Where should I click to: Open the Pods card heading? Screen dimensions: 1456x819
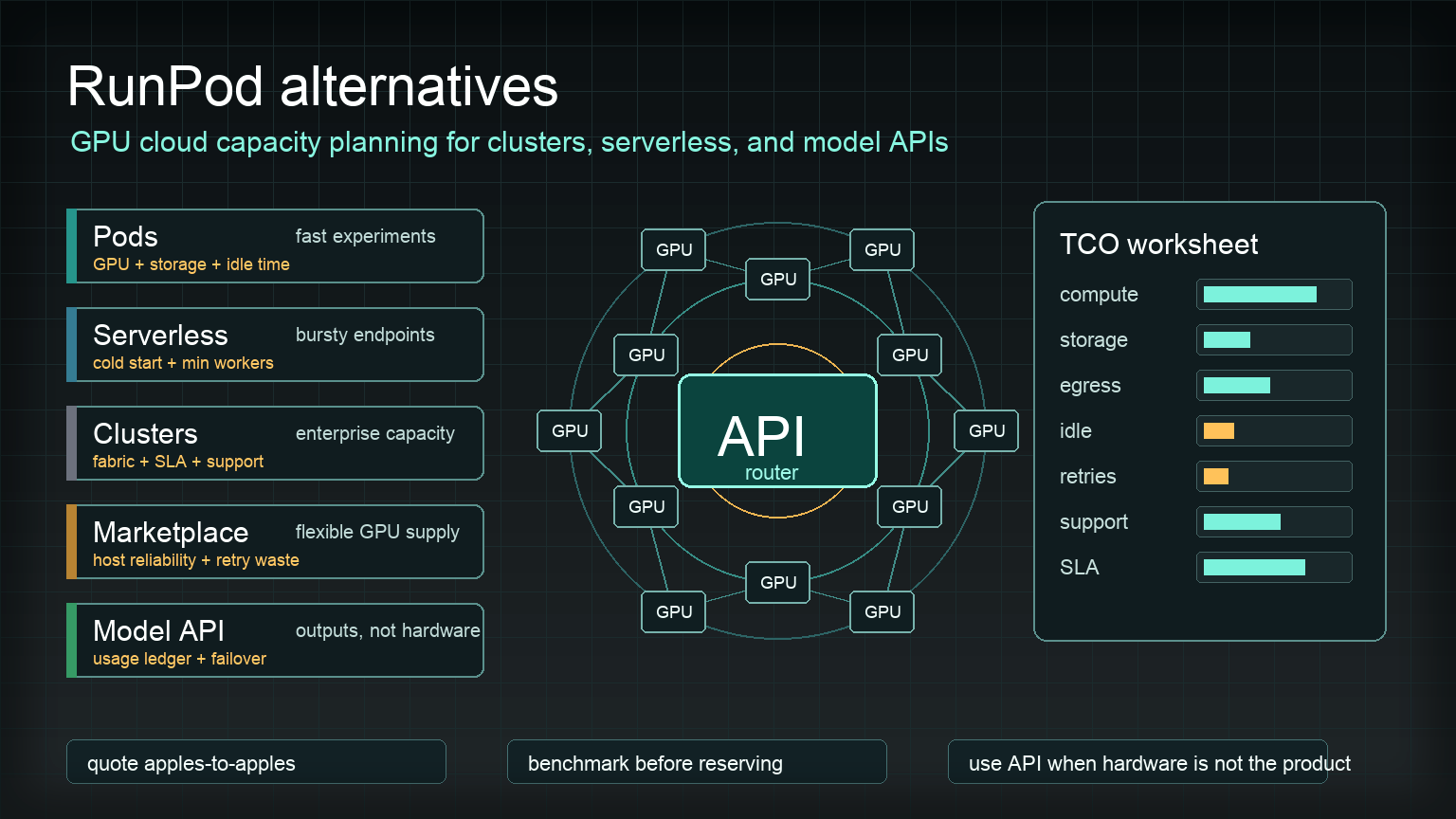[125, 236]
